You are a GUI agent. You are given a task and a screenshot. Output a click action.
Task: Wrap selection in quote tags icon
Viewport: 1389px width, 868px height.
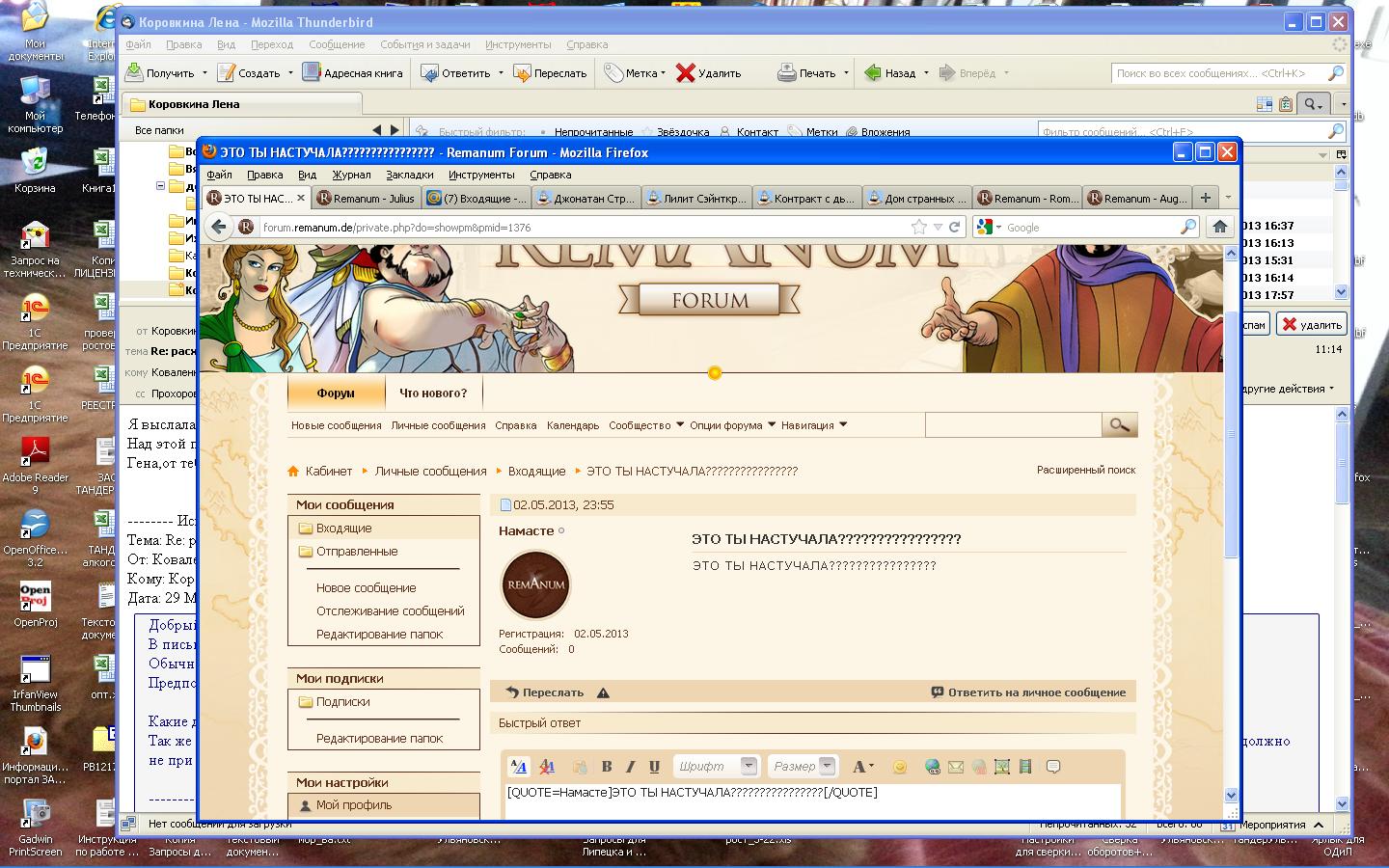point(1053,767)
